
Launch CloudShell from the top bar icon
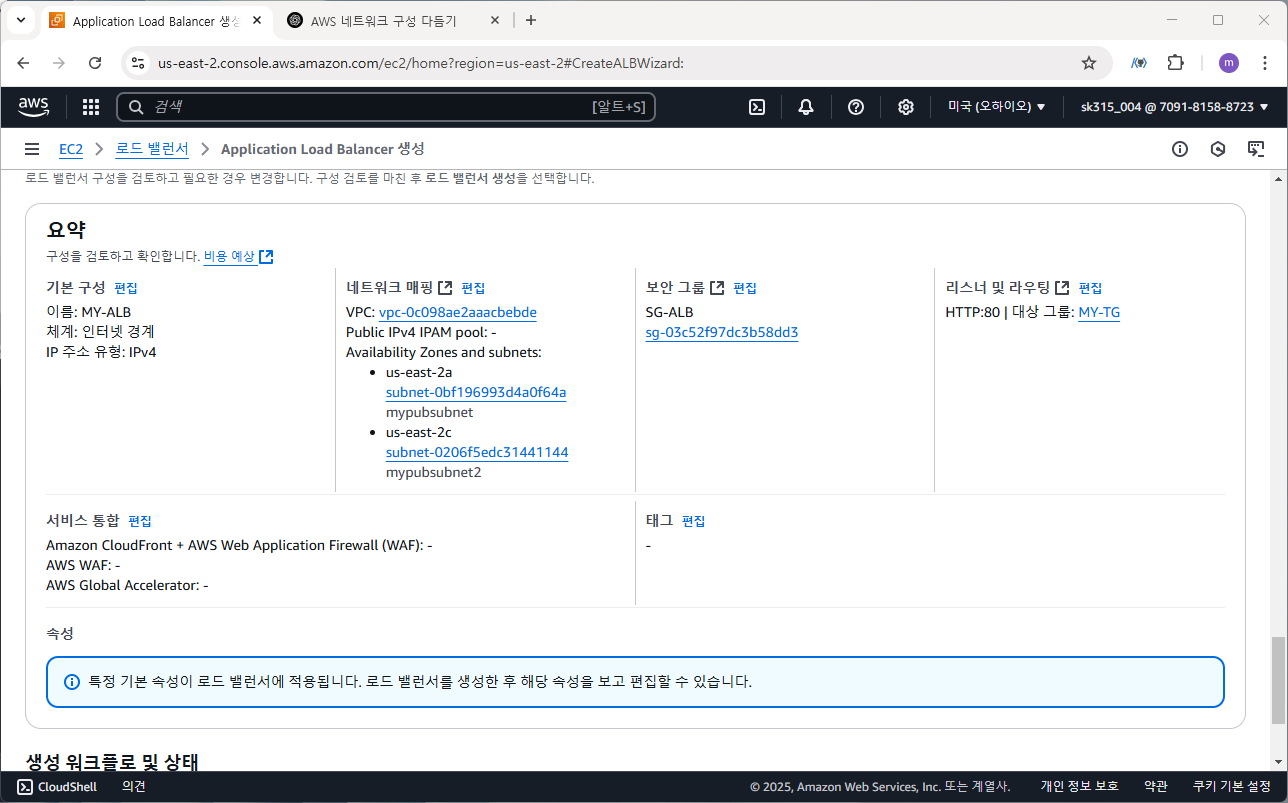(x=758, y=107)
